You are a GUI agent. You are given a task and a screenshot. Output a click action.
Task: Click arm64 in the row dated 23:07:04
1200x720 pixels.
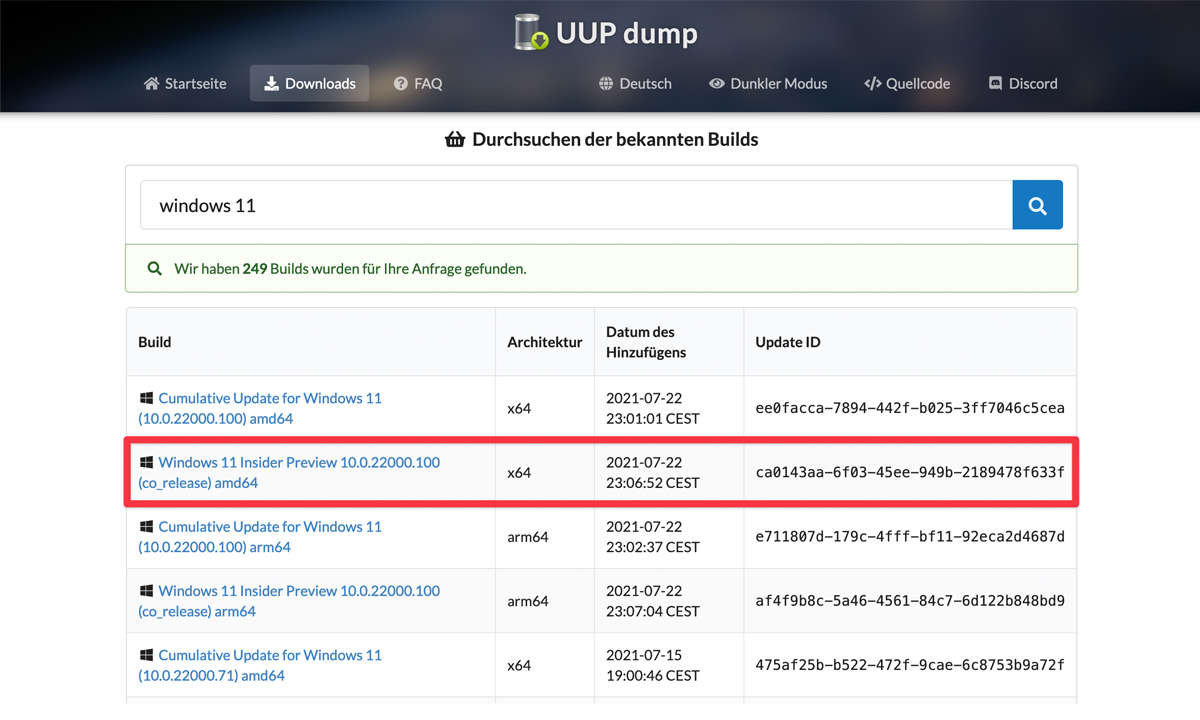tap(528, 600)
